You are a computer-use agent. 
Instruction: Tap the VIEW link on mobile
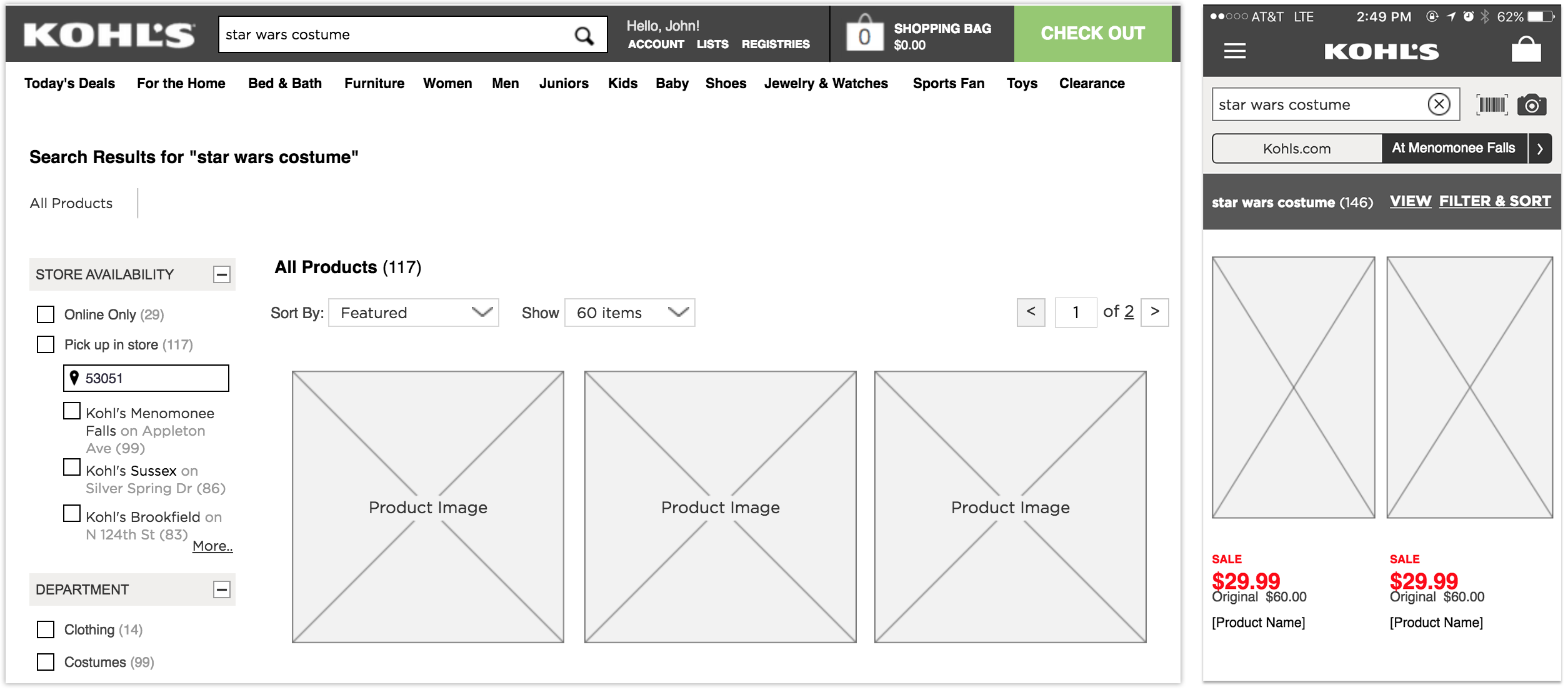(x=1411, y=201)
